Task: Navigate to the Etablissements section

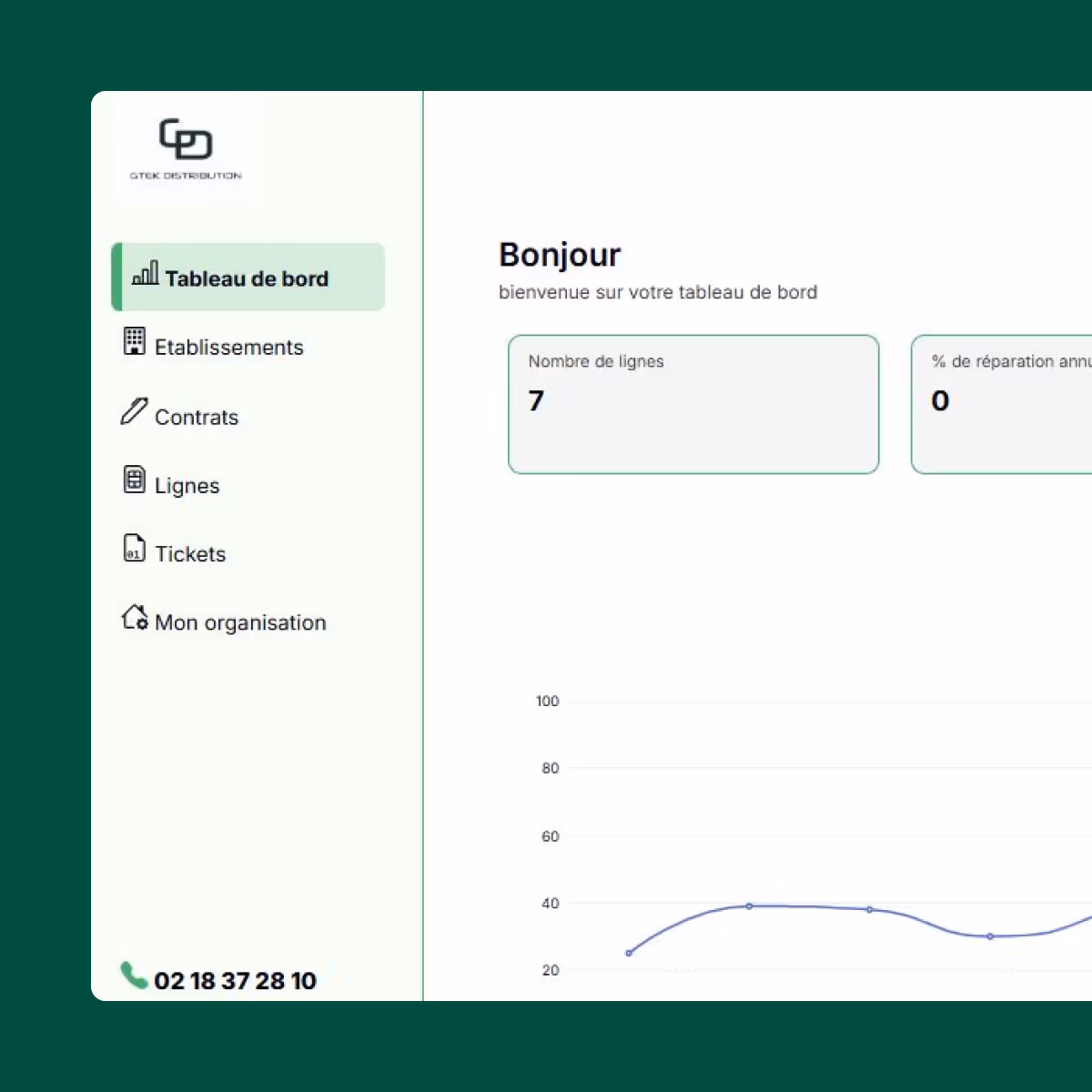Action: 228,348
